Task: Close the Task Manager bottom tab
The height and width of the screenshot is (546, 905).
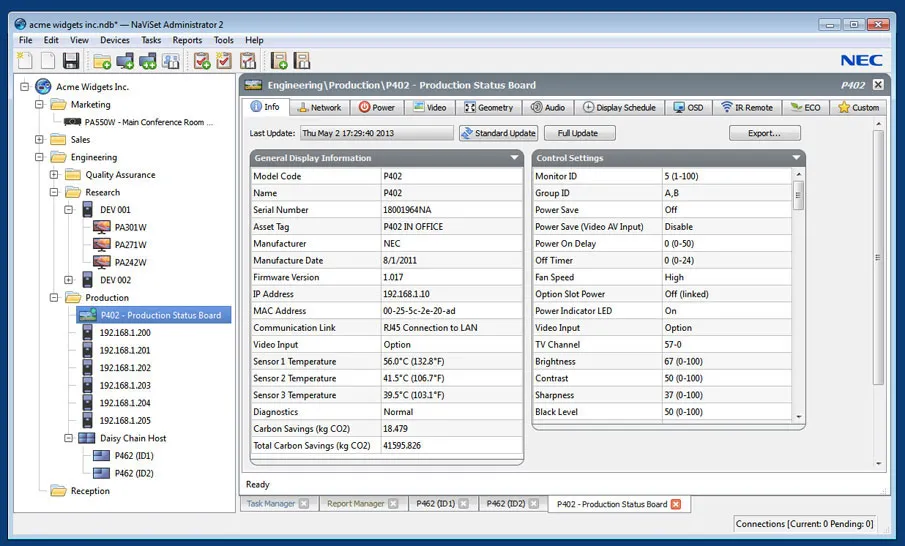Action: pos(304,504)
